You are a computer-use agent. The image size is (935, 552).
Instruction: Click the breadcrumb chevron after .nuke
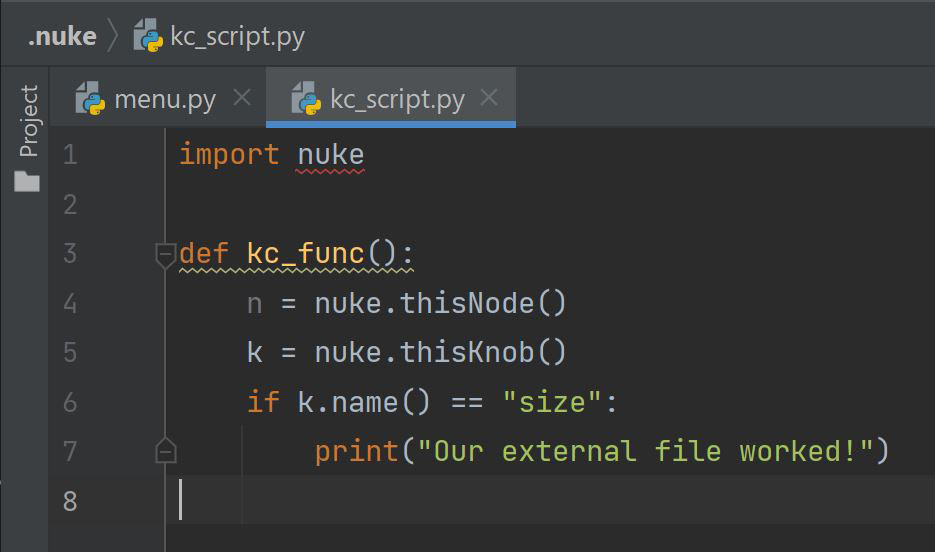click(x=113, y=35)
